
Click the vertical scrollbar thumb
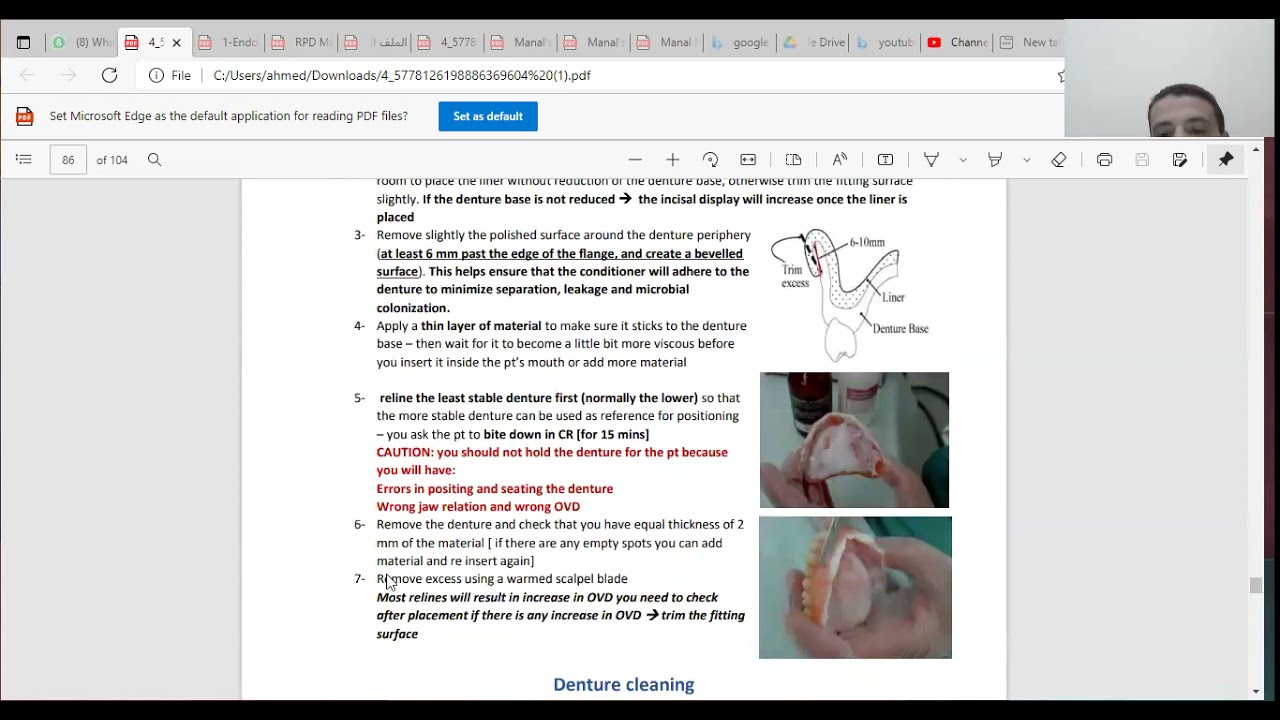[1256, 586]
